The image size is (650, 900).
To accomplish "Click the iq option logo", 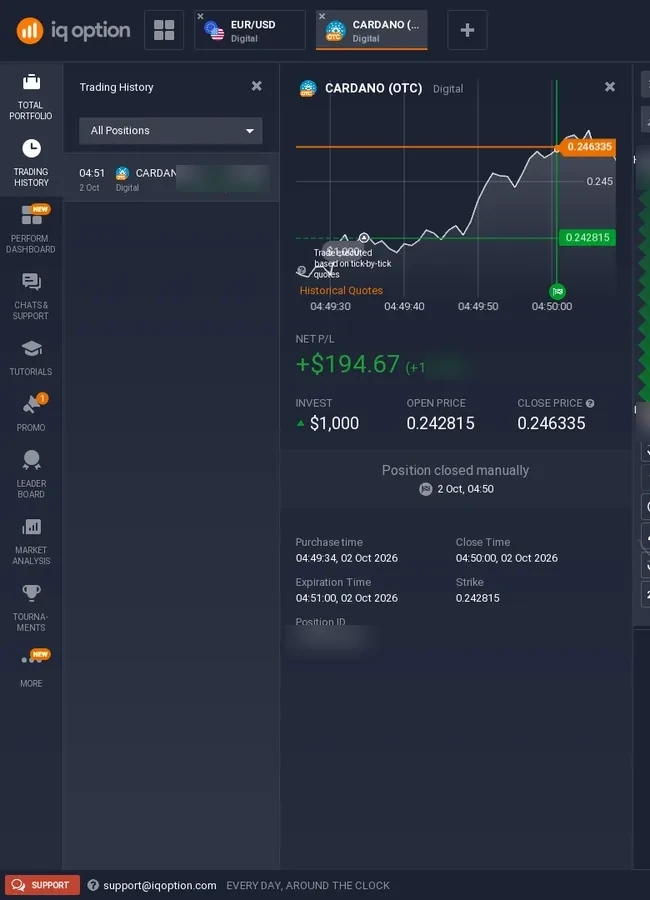I will click(73, 30).
